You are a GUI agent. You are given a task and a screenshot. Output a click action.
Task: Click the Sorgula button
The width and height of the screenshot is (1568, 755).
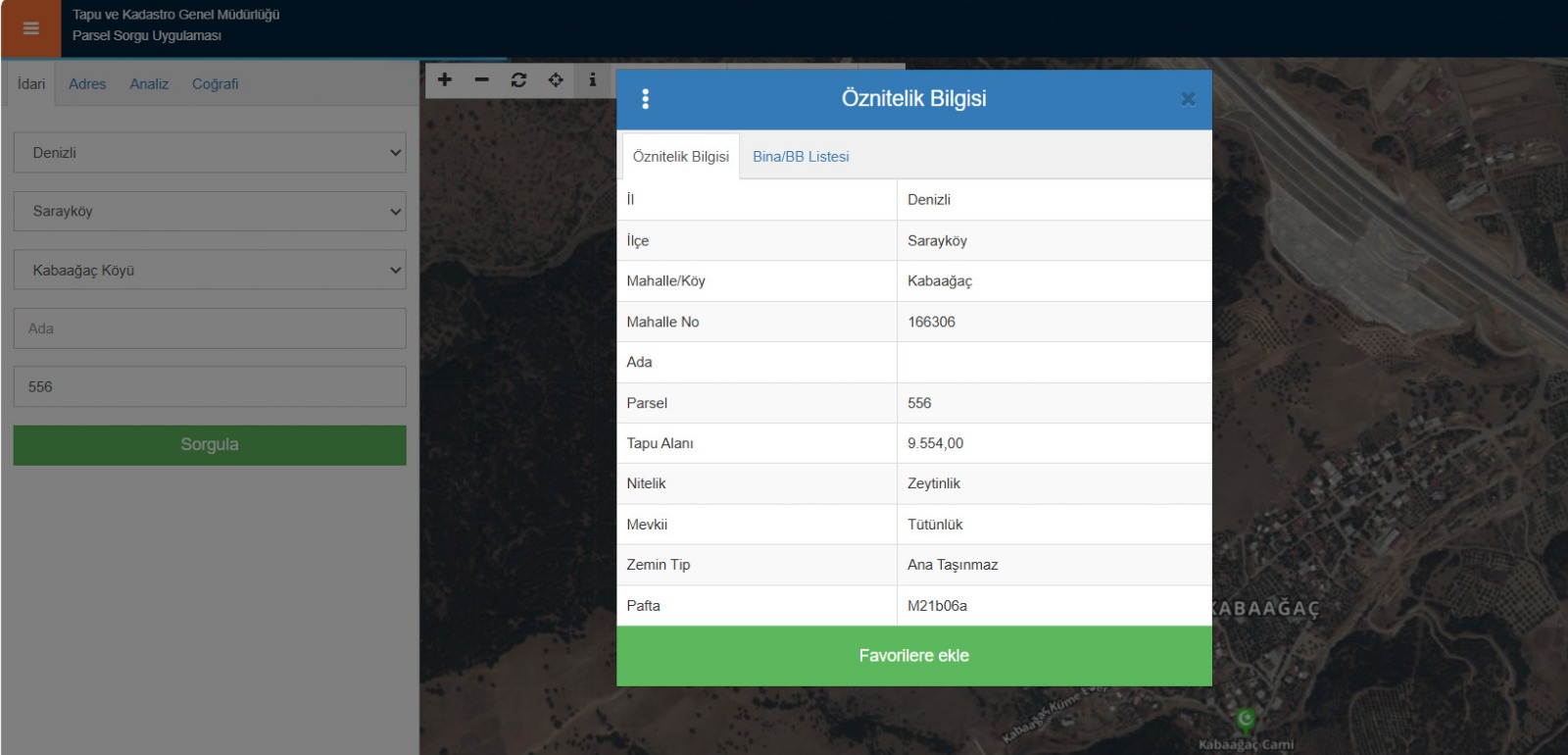(210, 445)
